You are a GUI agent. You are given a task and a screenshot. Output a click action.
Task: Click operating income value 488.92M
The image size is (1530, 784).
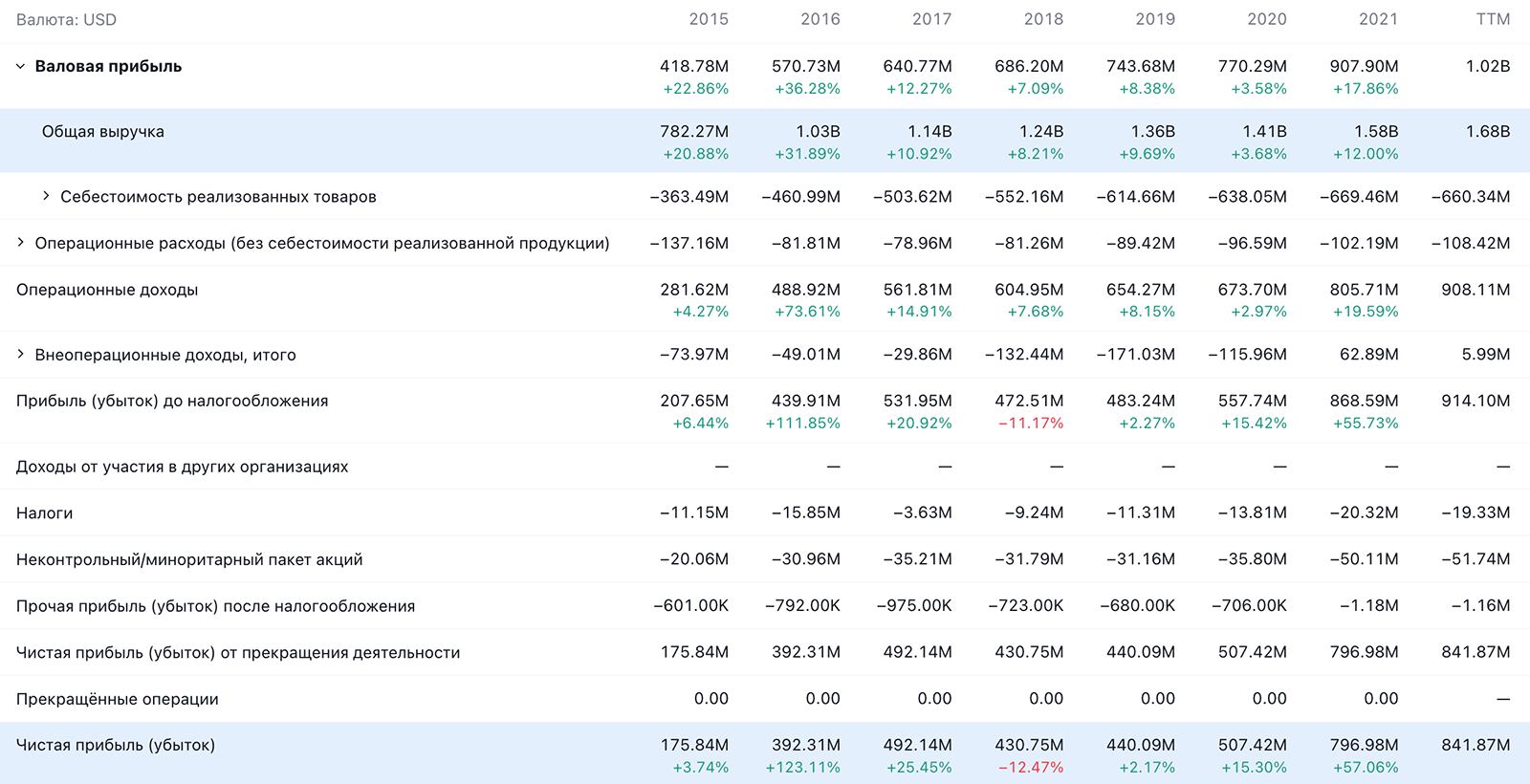[806, 290]
